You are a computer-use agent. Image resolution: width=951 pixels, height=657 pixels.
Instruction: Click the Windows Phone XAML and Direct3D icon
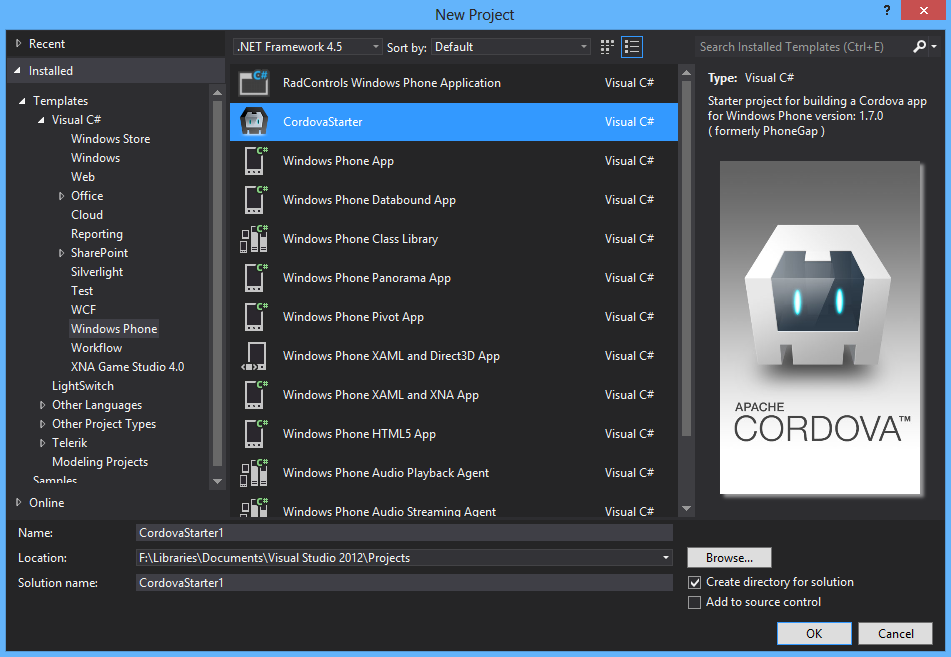coord(254,356)
